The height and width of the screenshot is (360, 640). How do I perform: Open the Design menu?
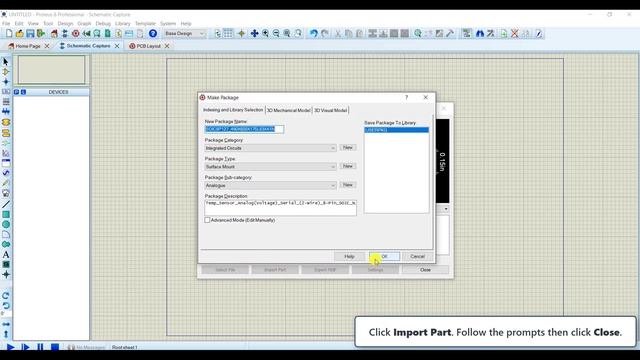tap(65, 24)
